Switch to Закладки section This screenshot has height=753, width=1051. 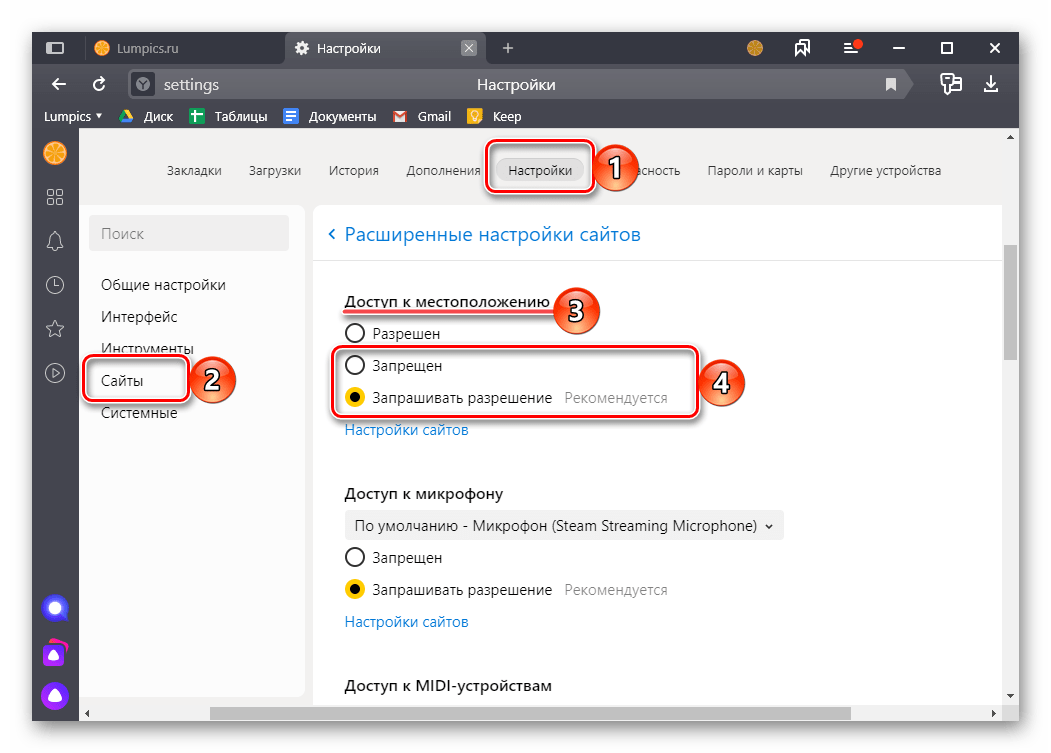coord(194,171)
